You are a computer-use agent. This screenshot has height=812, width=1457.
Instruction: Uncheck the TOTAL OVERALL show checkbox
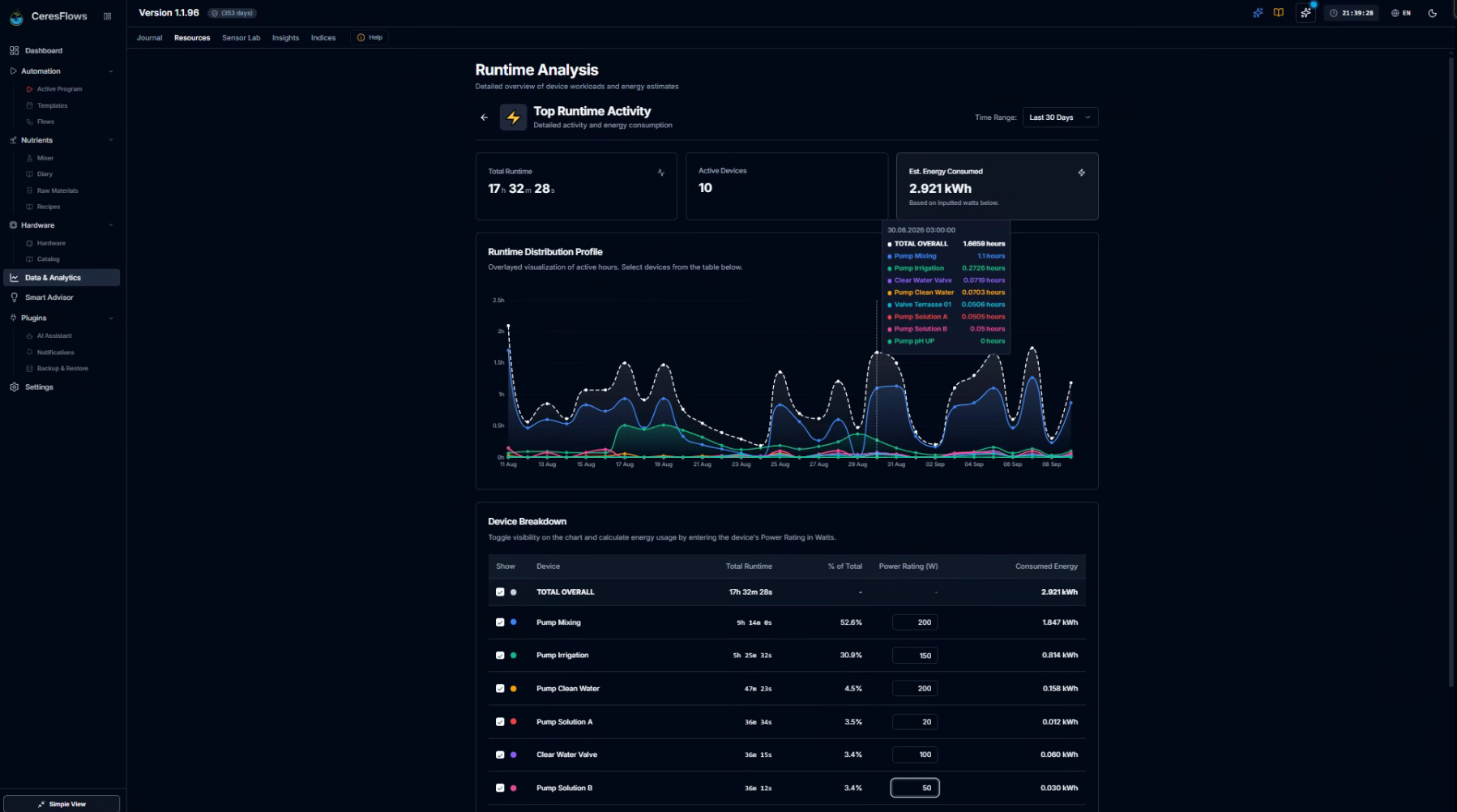click(x=500, y=592)
